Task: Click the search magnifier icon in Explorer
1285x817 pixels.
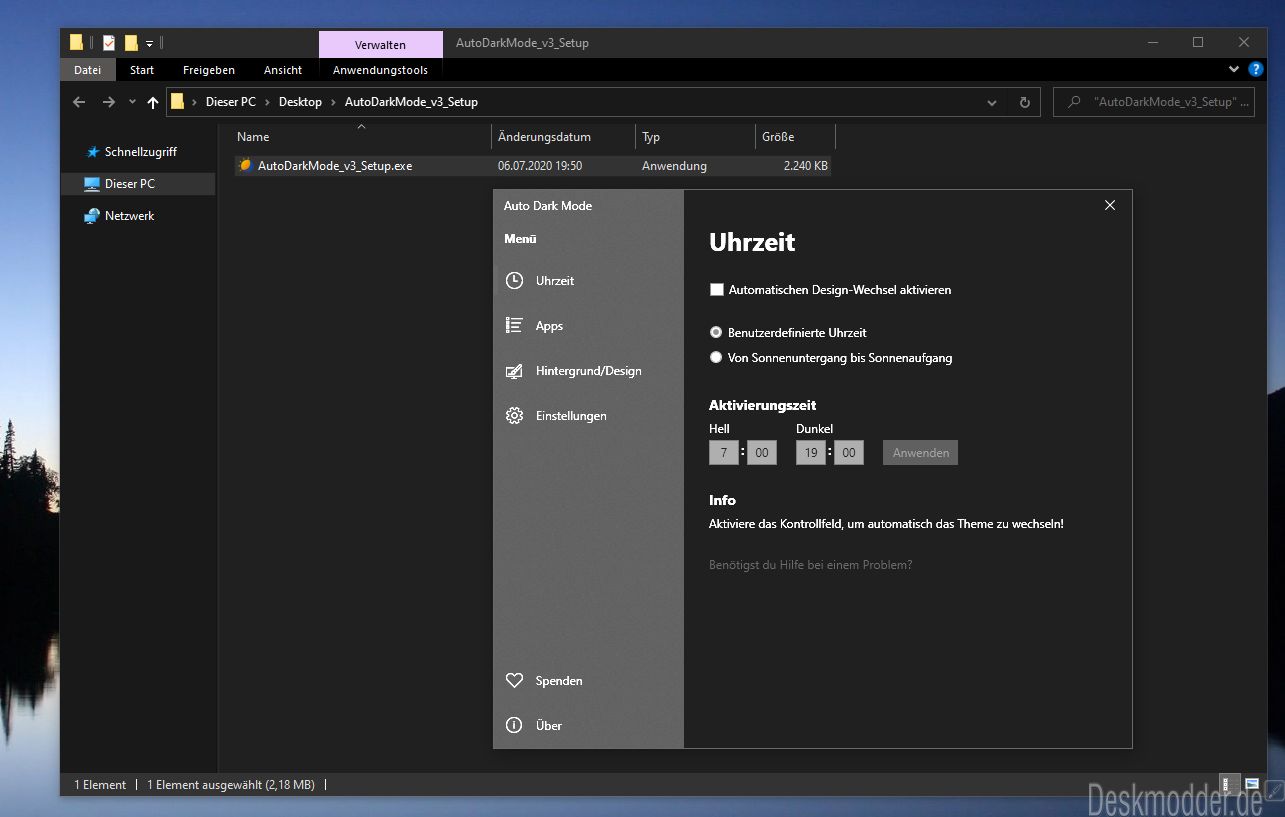Action: (1074, 102)
